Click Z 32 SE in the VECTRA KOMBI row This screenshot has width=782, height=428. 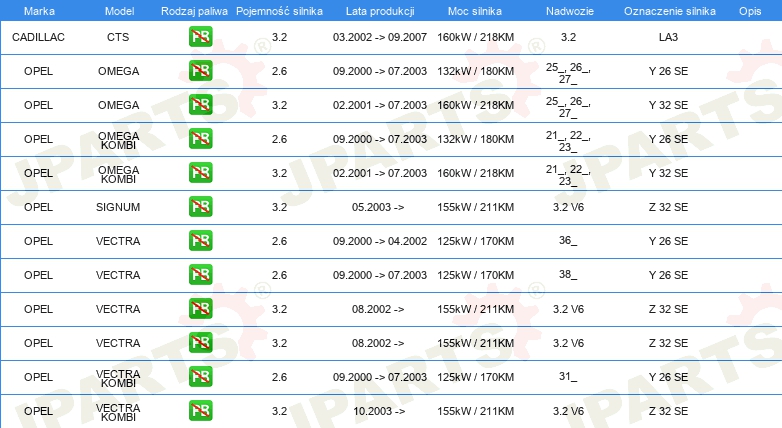click(668, 411)
